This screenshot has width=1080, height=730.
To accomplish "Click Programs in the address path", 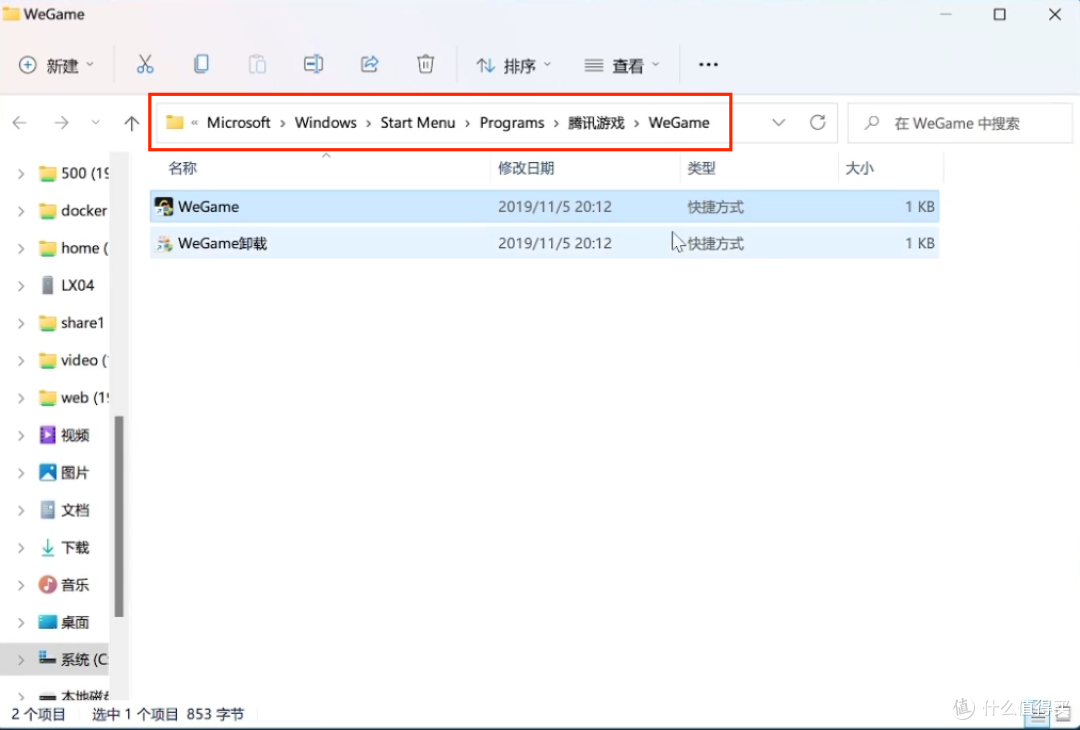I will [x=512, y=123].
